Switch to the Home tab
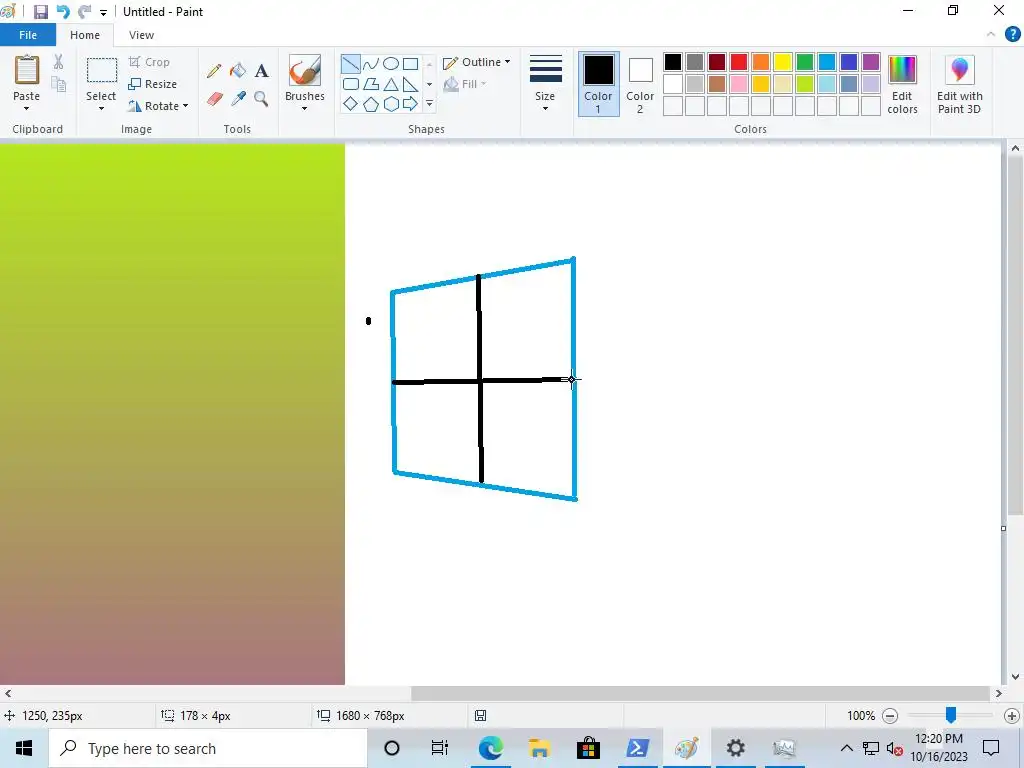Image resolution: width=1024 pixels, height=768 pixels. point(85,35)
